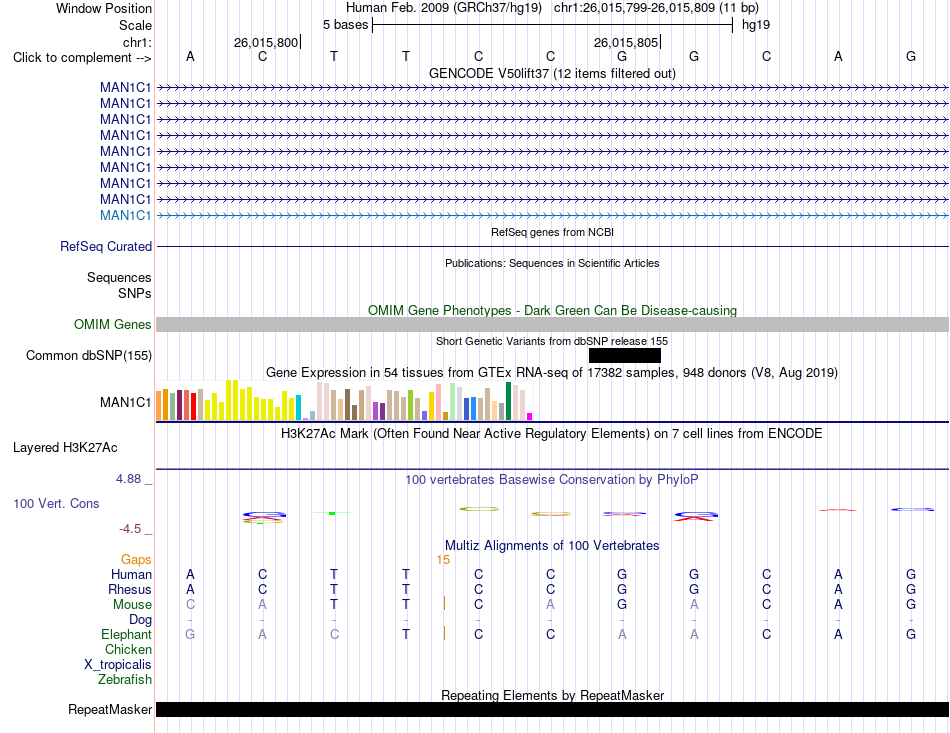This screenshot has height=733, width=950.
Task: Click the OMIM Genes label
Action: pos(113,325)
